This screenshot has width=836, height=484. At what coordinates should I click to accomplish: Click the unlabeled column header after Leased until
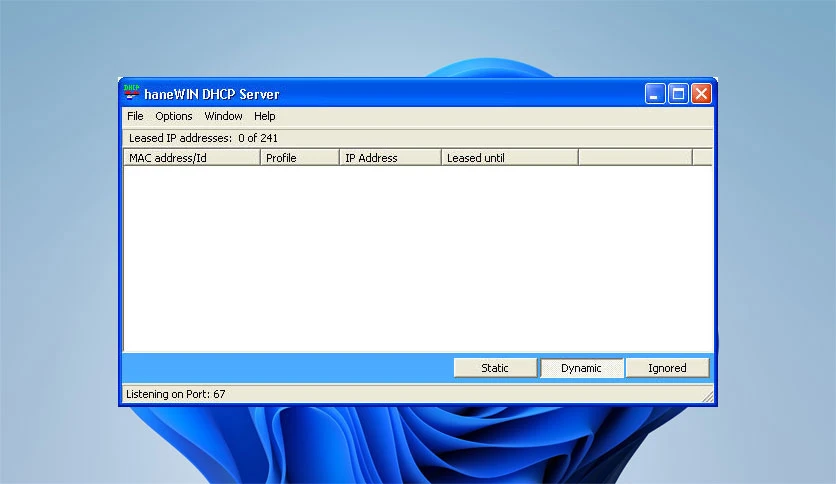click(x=636, y=158)
